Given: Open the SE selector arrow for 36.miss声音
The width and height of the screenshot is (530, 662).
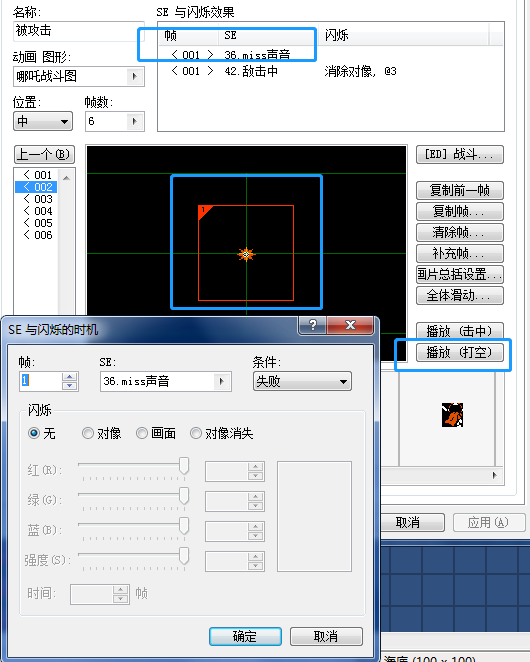Looking at the screenshot, I should [221, 382].
